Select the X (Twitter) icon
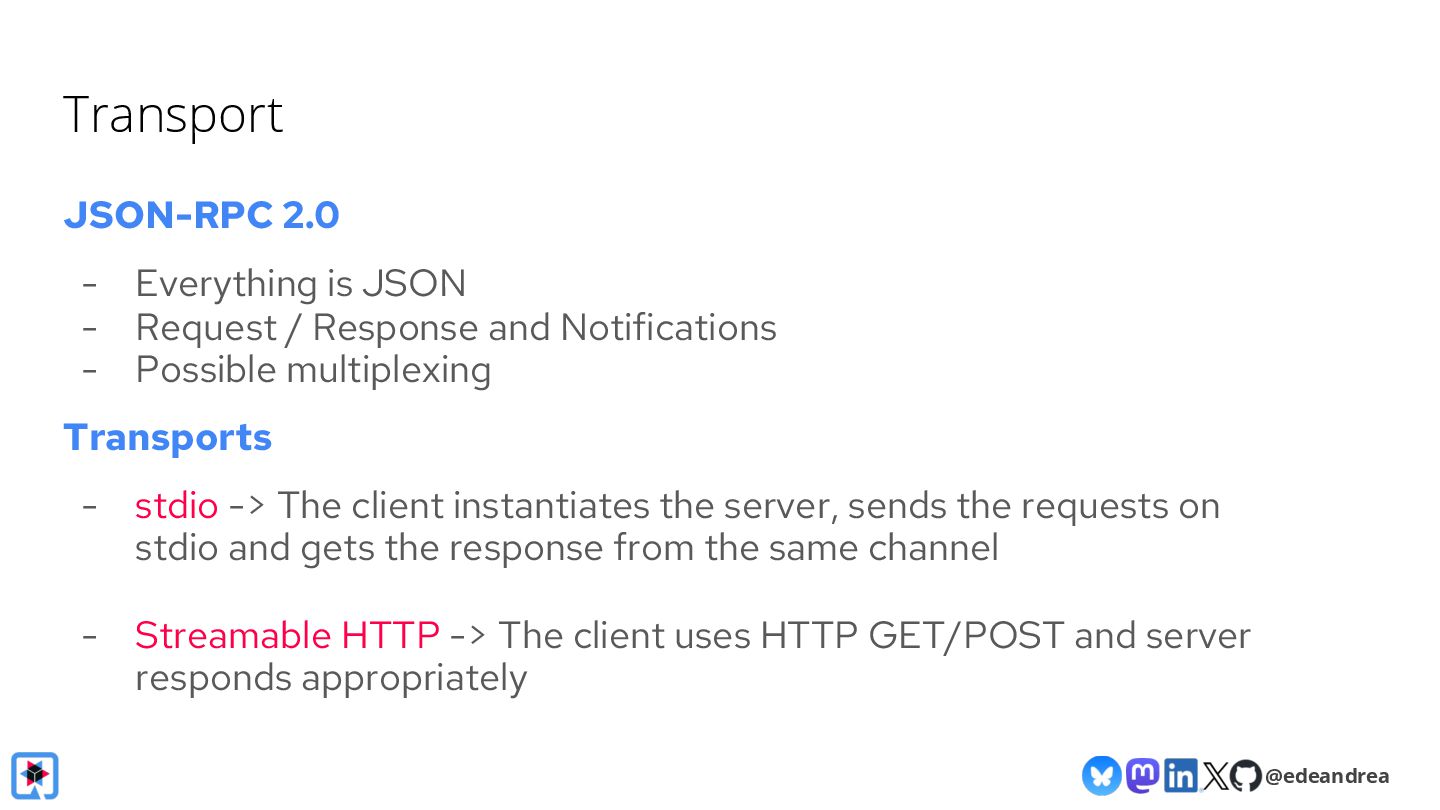The image size is (1440, 810). click(1214, 776)
